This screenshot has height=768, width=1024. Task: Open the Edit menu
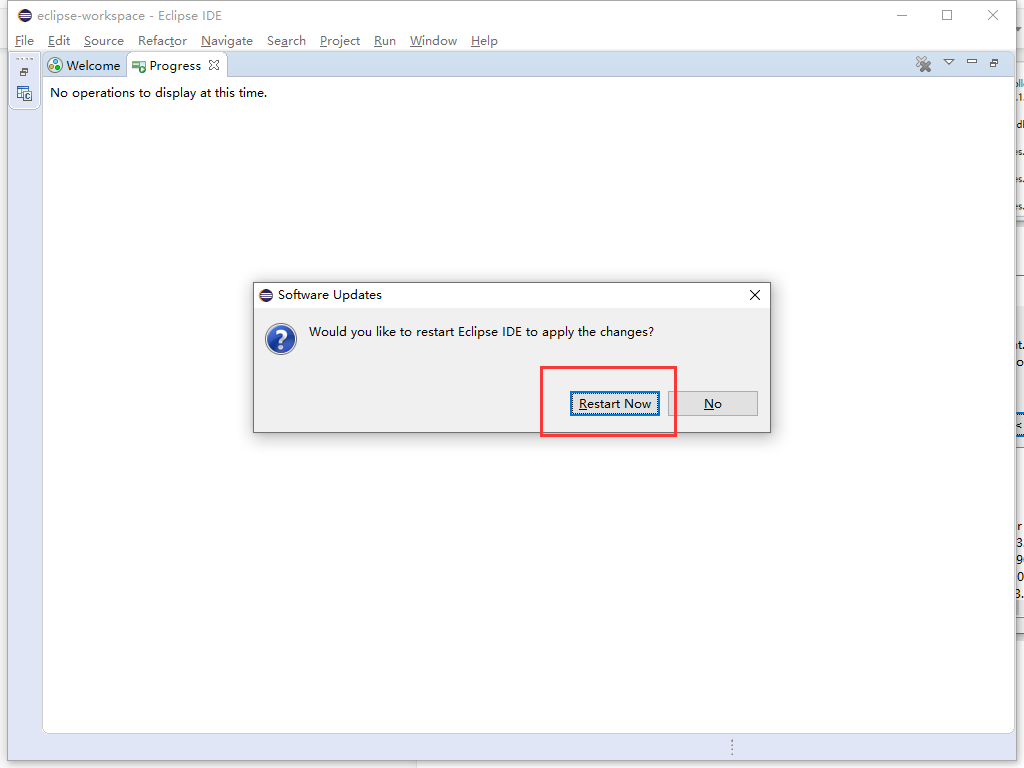[59, 40]
